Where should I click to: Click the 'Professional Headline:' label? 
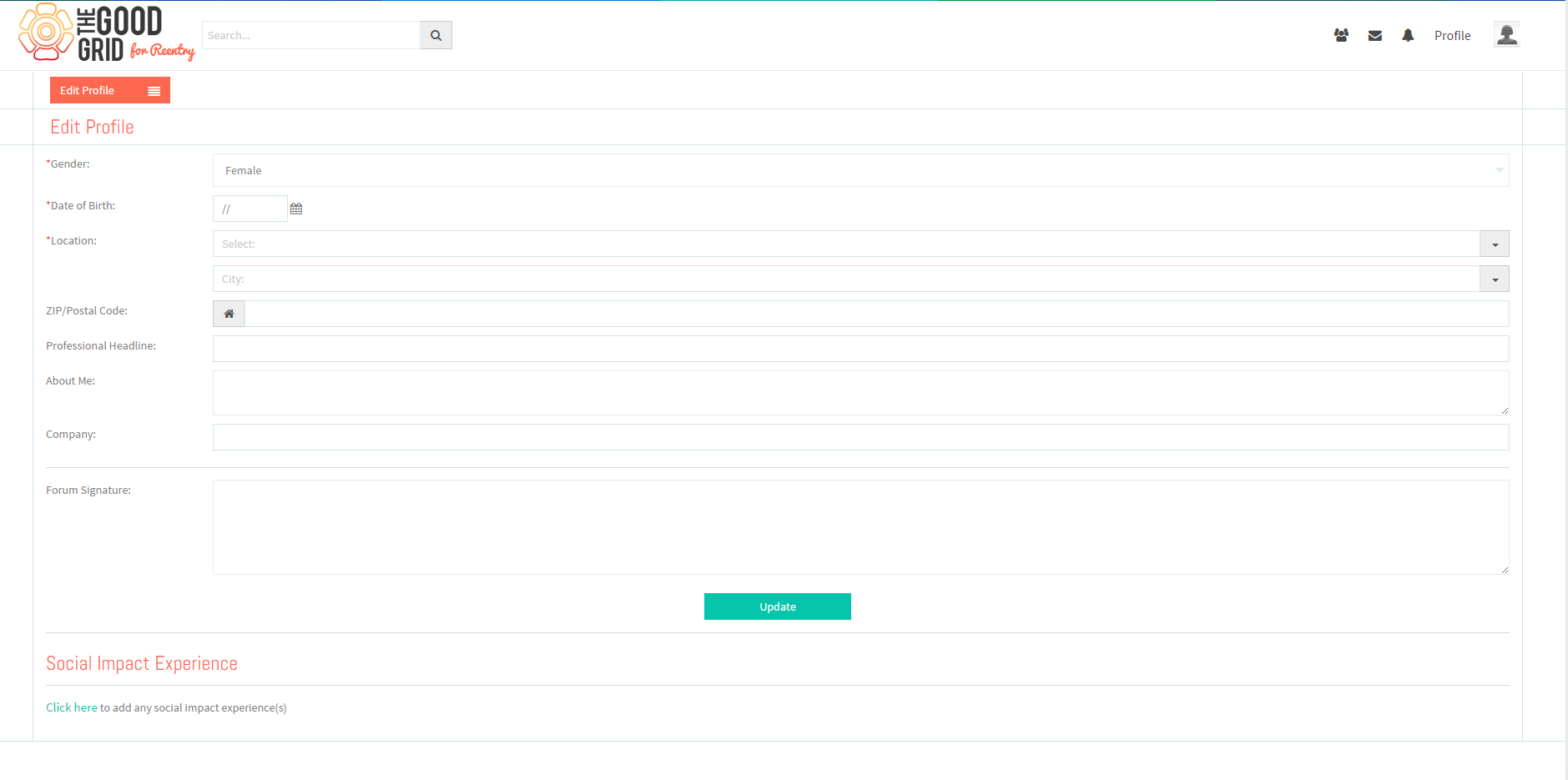[101, 345]
